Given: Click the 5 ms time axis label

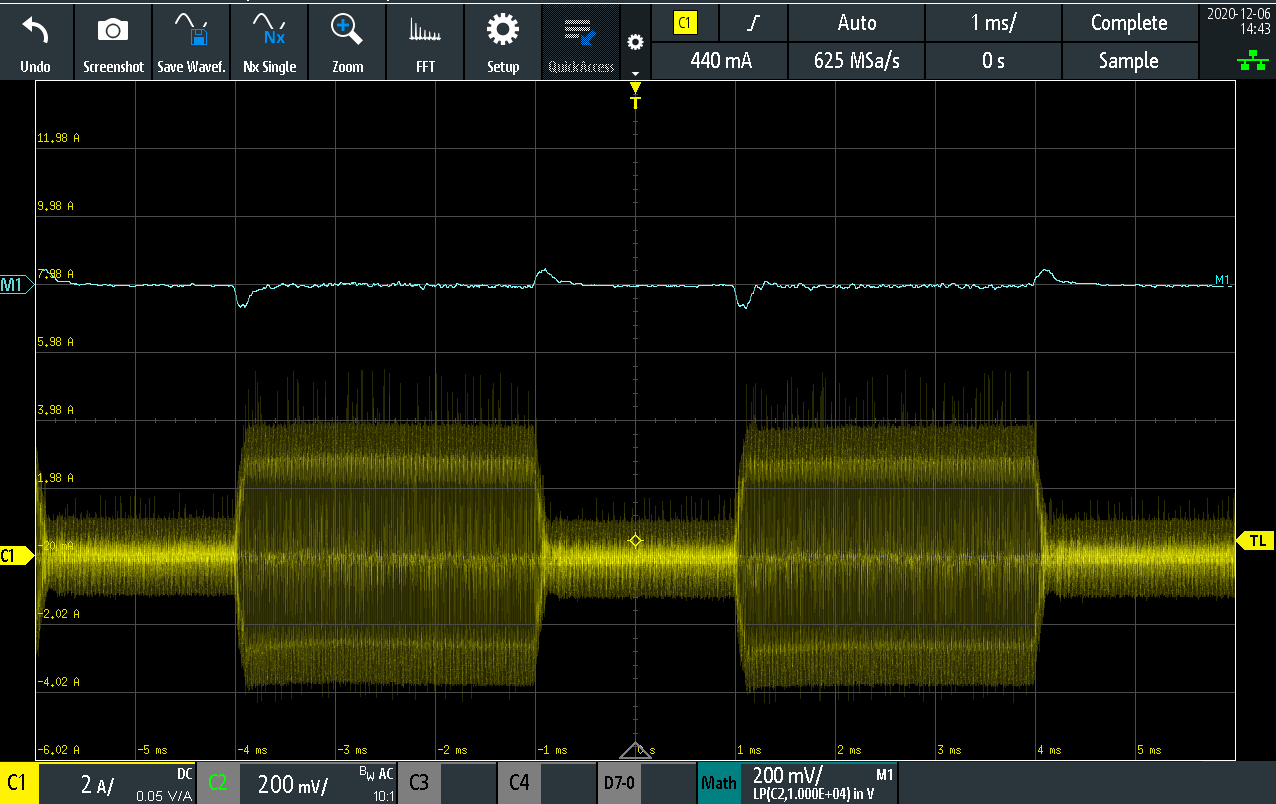Looking at the screenshot, I should tap(1148, 750).
